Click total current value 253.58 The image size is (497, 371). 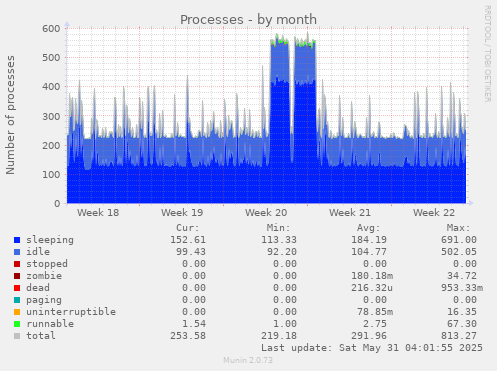click(188, 336)
